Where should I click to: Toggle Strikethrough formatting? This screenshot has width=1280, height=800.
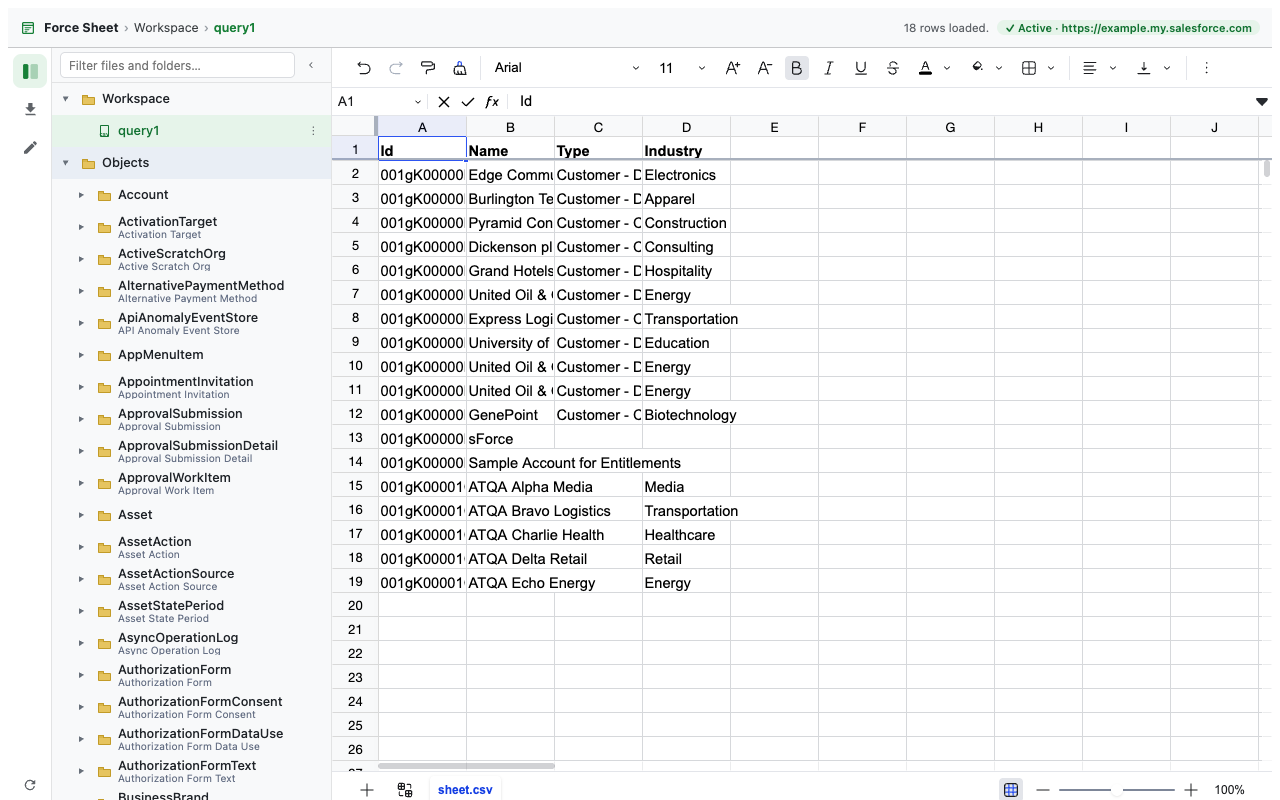893,68
